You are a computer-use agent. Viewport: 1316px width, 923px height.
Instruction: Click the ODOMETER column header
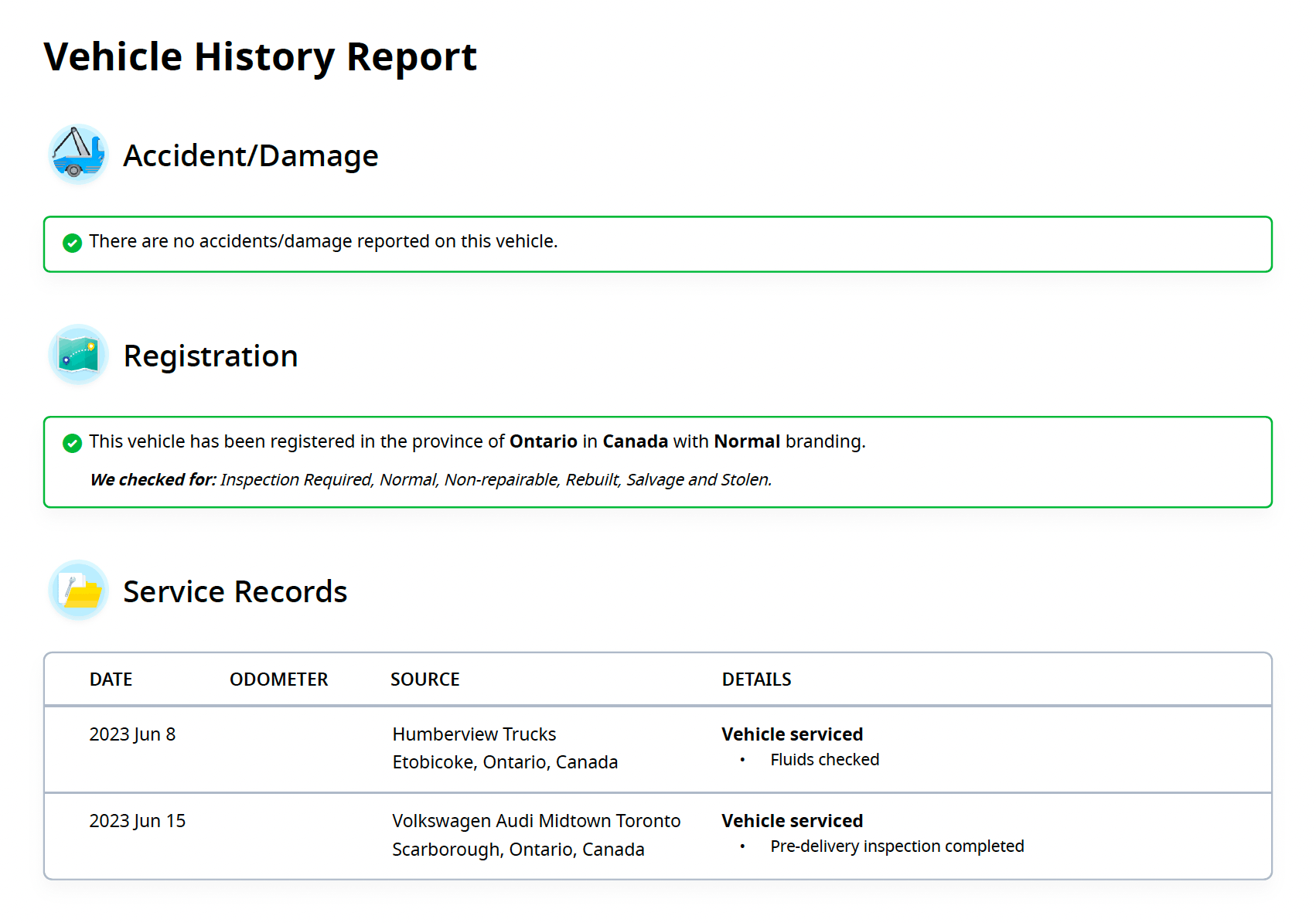point(278,679)
